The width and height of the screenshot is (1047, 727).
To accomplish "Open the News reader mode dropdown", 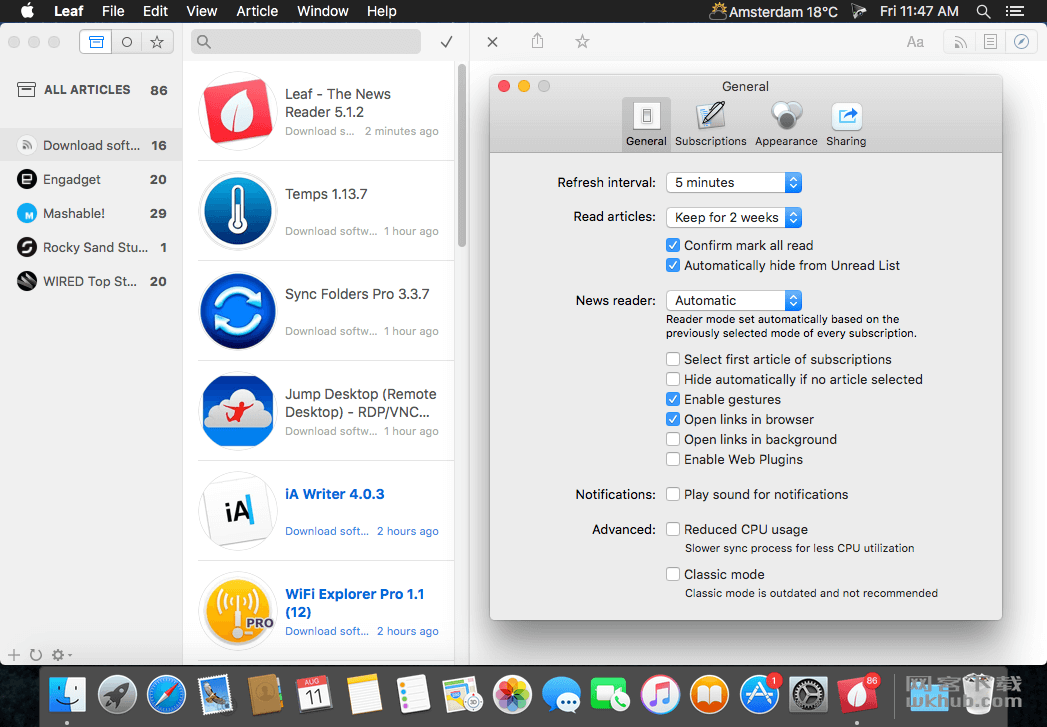I will point(734,300).
